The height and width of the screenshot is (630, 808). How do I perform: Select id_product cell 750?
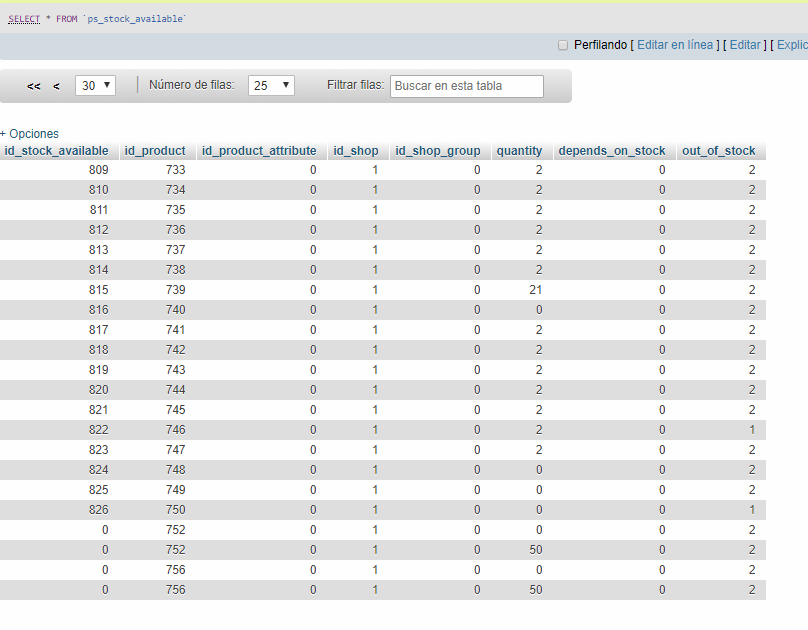click(176, 510)
